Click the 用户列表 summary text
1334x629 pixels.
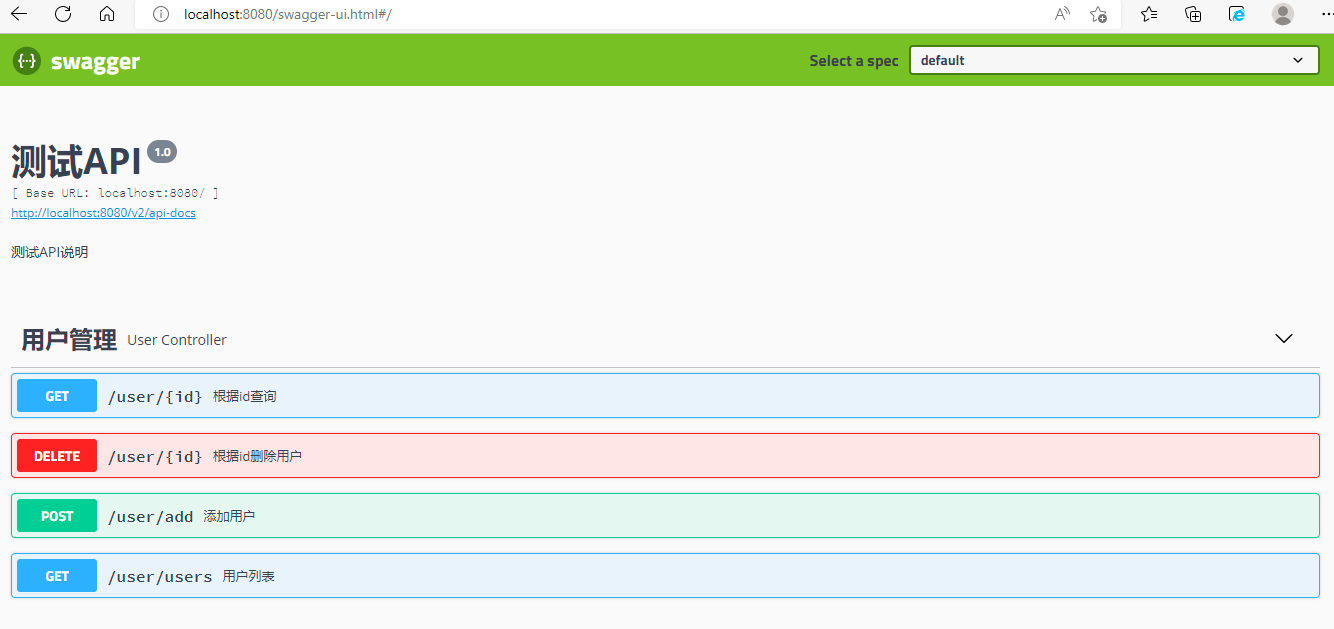[x=249, y=576]
